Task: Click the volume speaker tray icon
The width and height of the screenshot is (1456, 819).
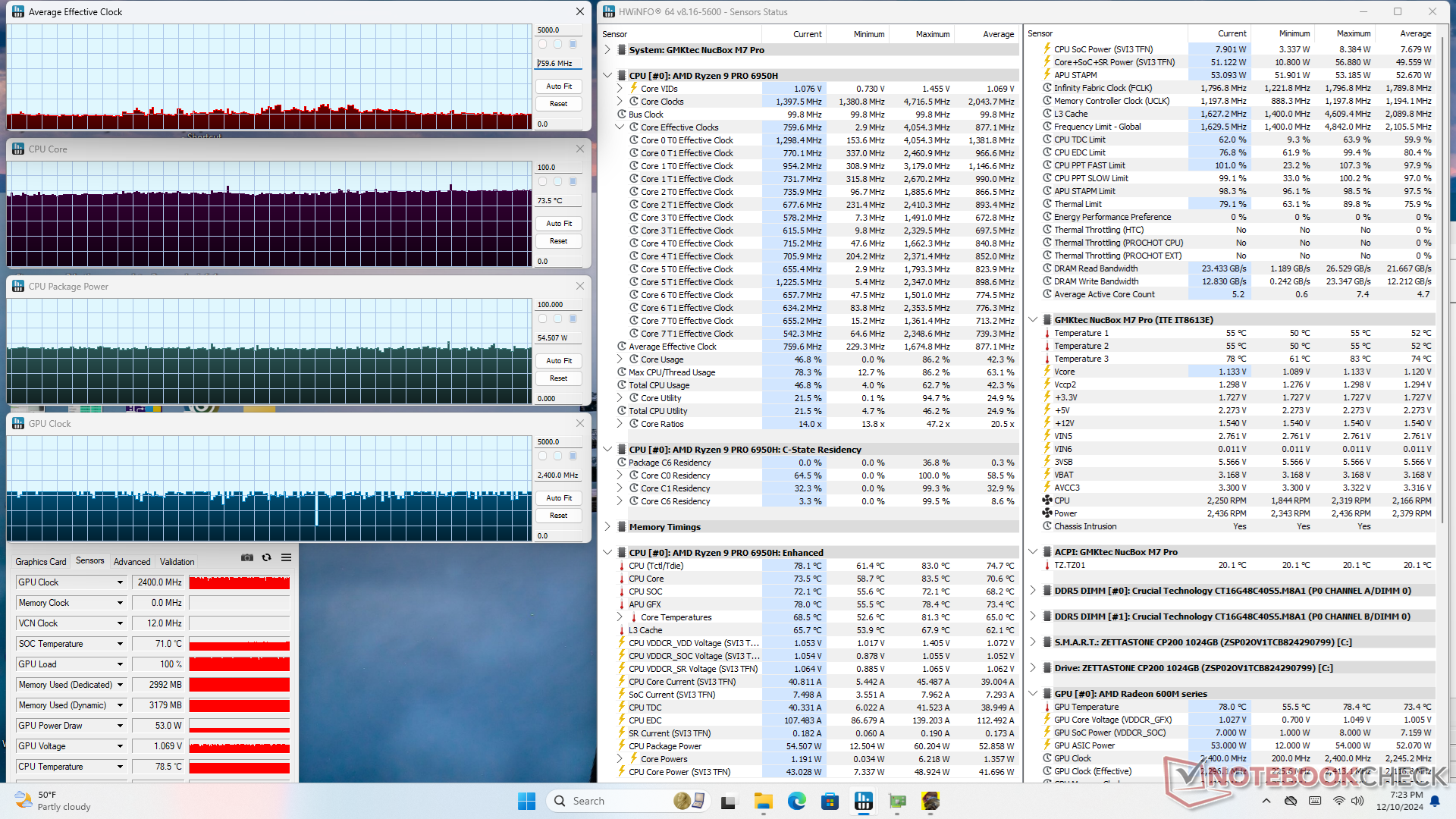Action: point(1357,801)
